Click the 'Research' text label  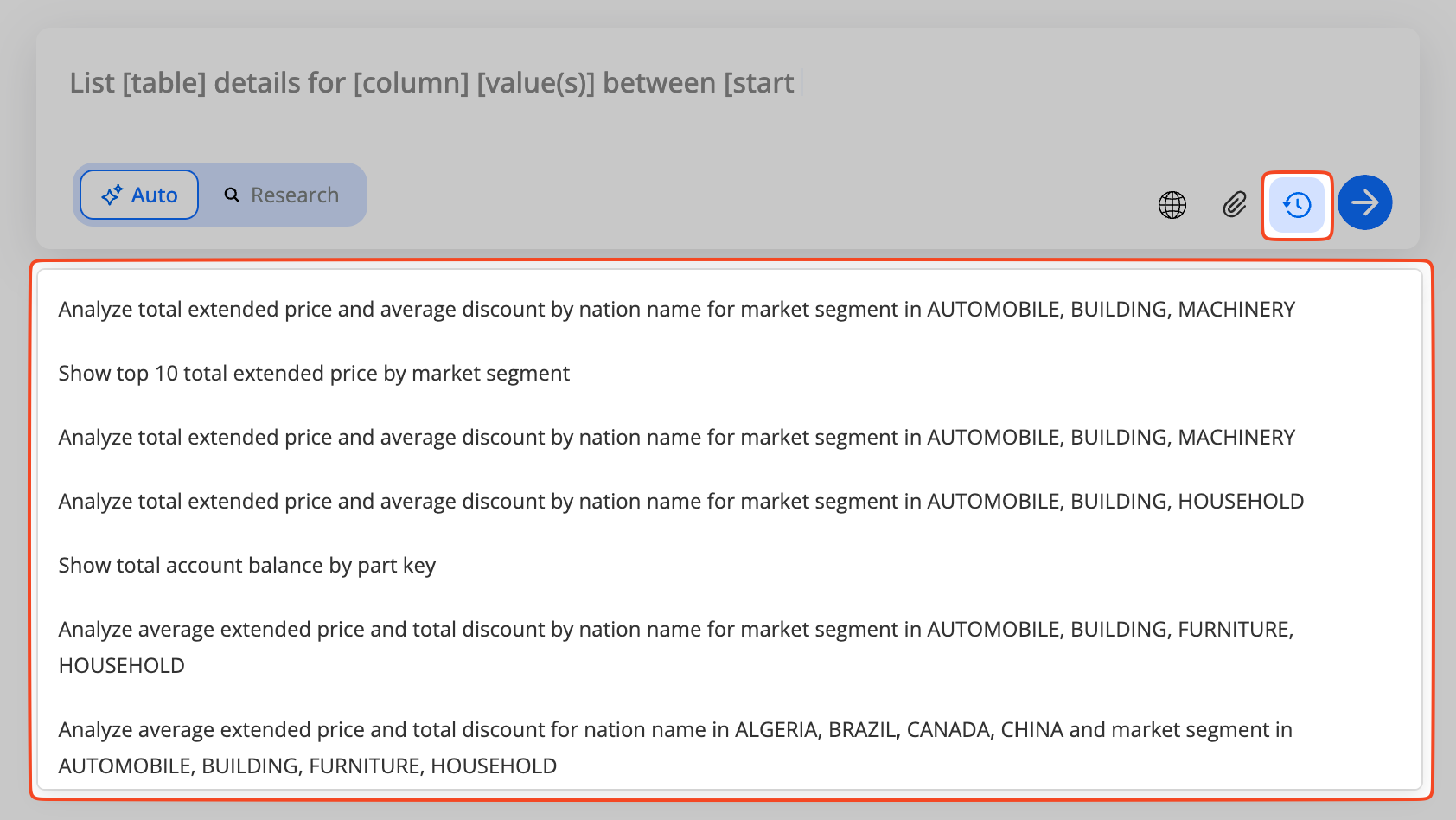(x=295, y=195)
